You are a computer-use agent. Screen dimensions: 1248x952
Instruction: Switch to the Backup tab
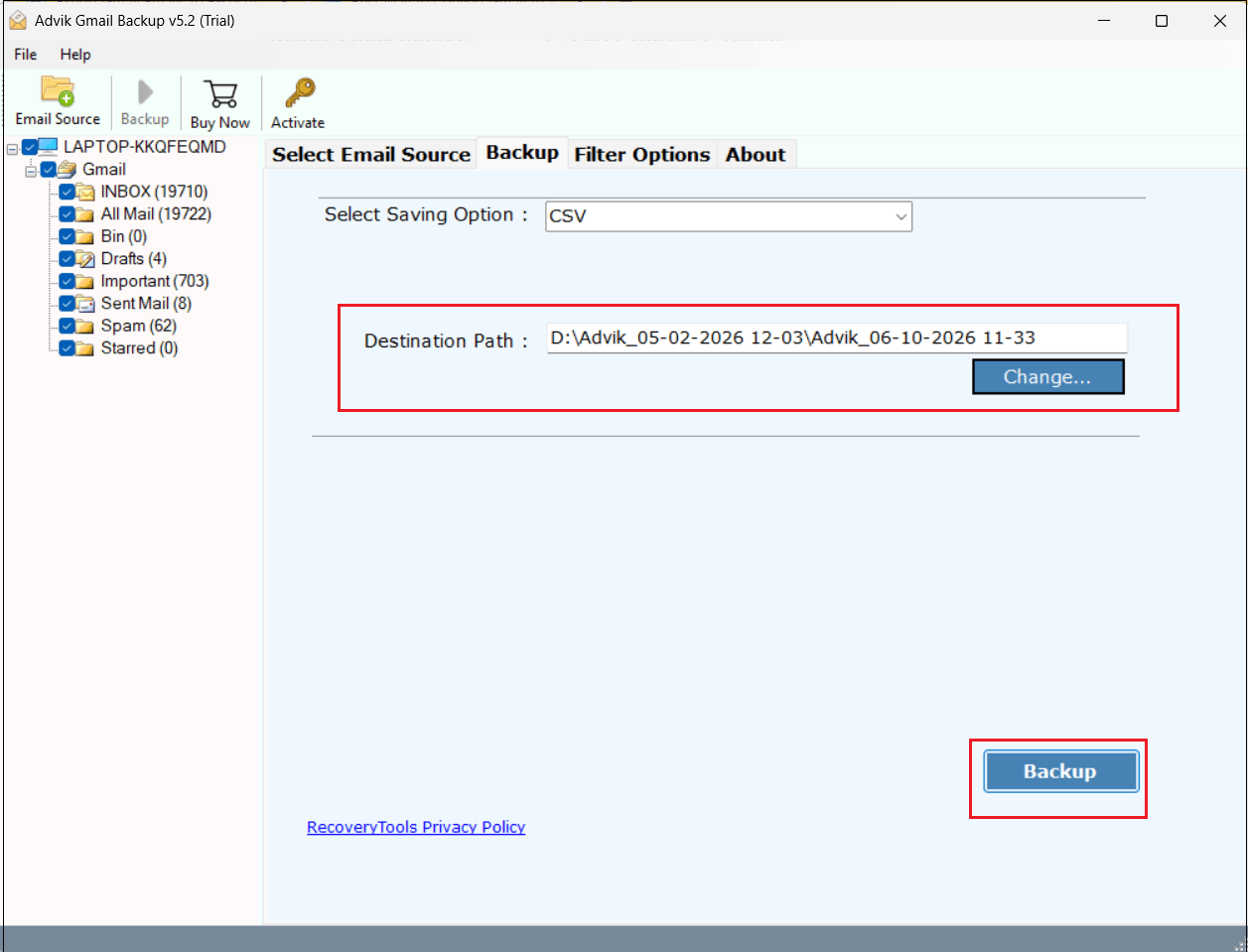point(522,153)
